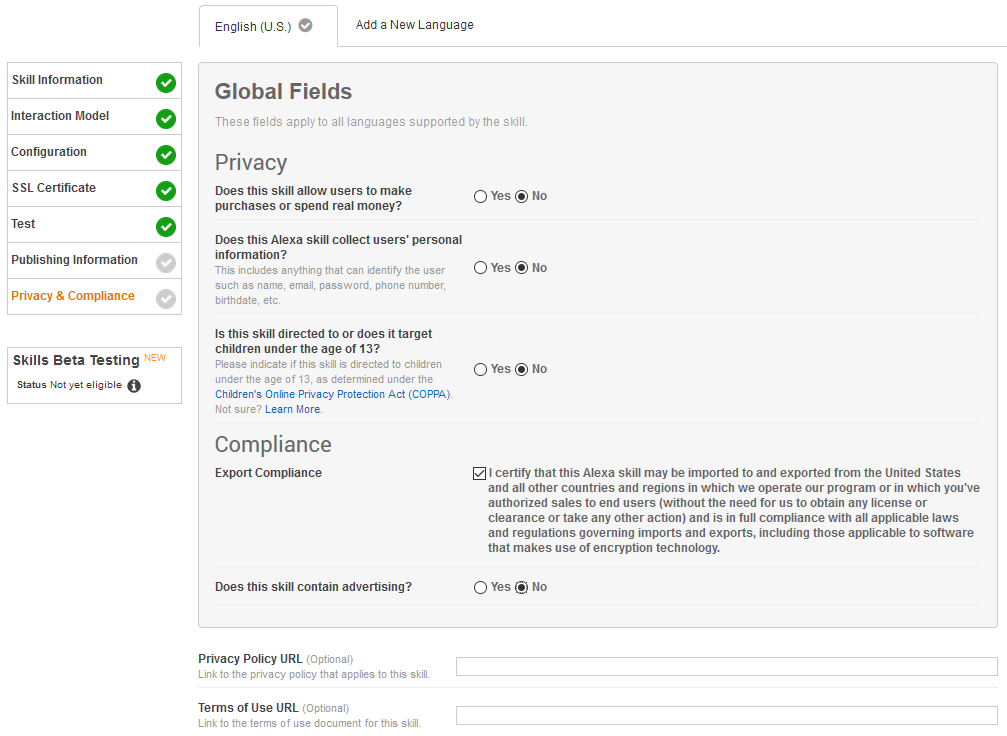Click the green check icon beside SSL Certificate
Viewport: 1007px width, 736px height.
coord(166,191)
